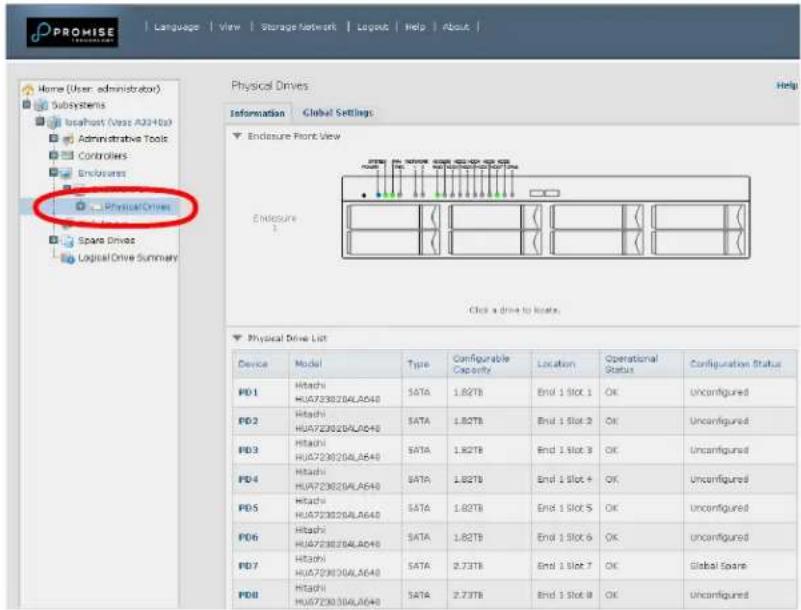Select Physical Drives in the tree
This screenshot has width=801, height=610.
click(x=137, y=206)
